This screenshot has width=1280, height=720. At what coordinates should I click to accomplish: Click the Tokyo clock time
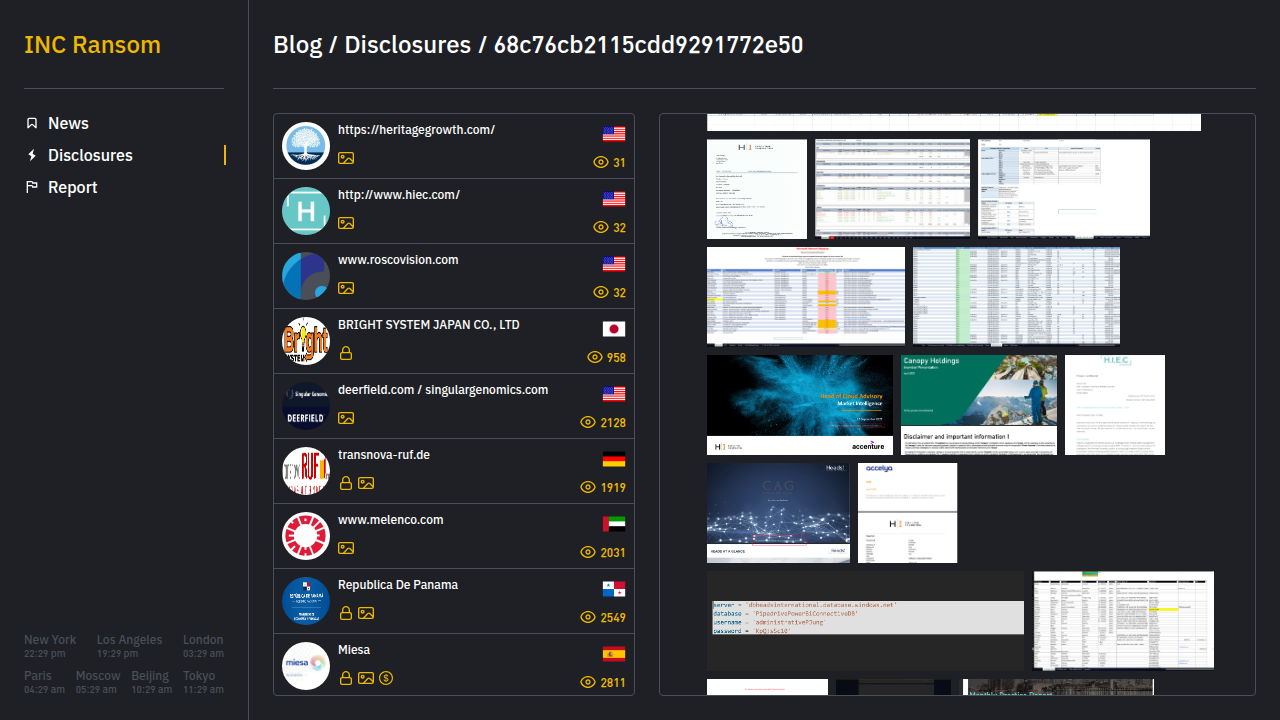coord(204,690)
